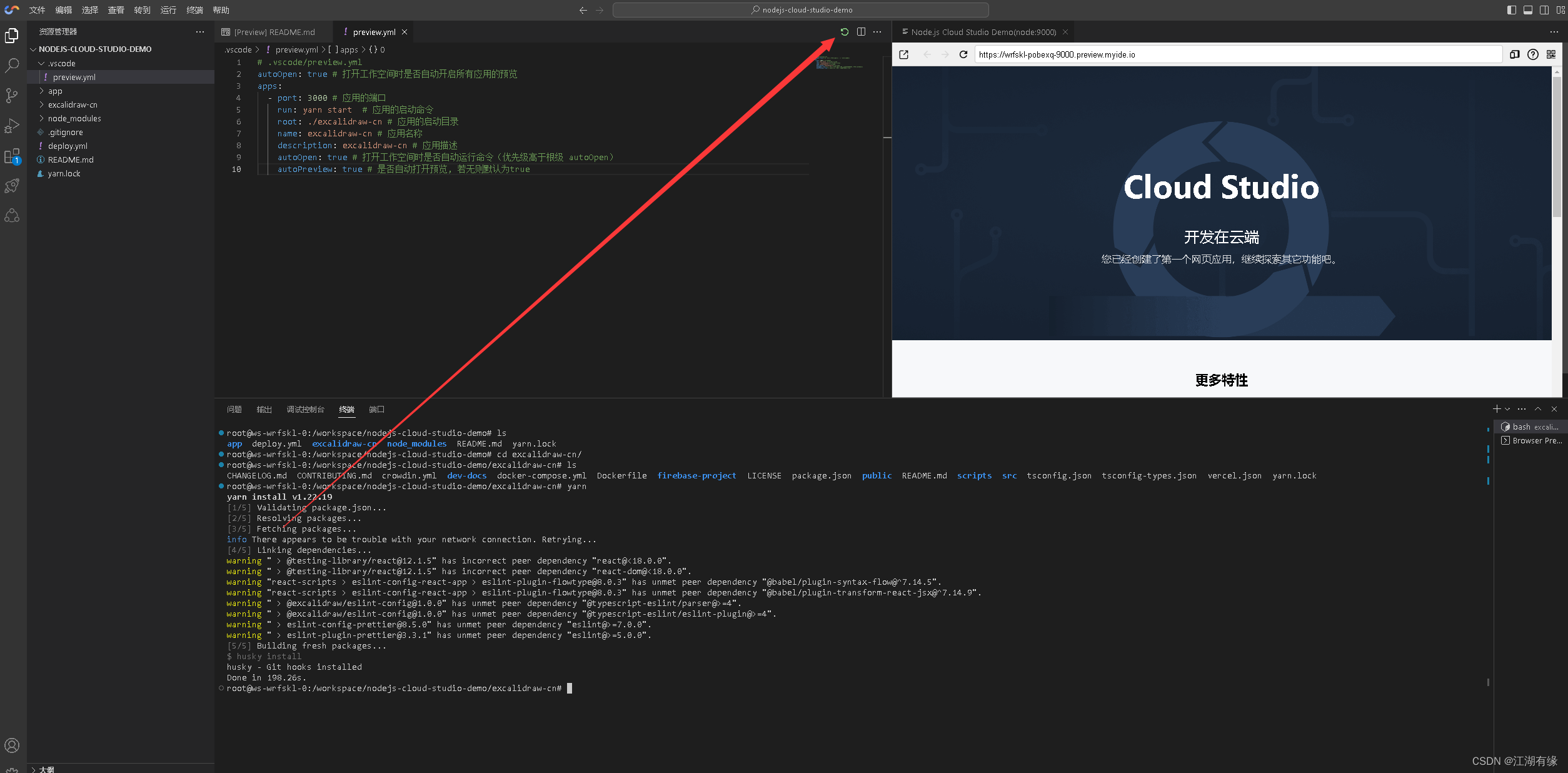Switch to the 端口 panel tab
This screenshot has height=773, width=1568.
click(376, 410)
